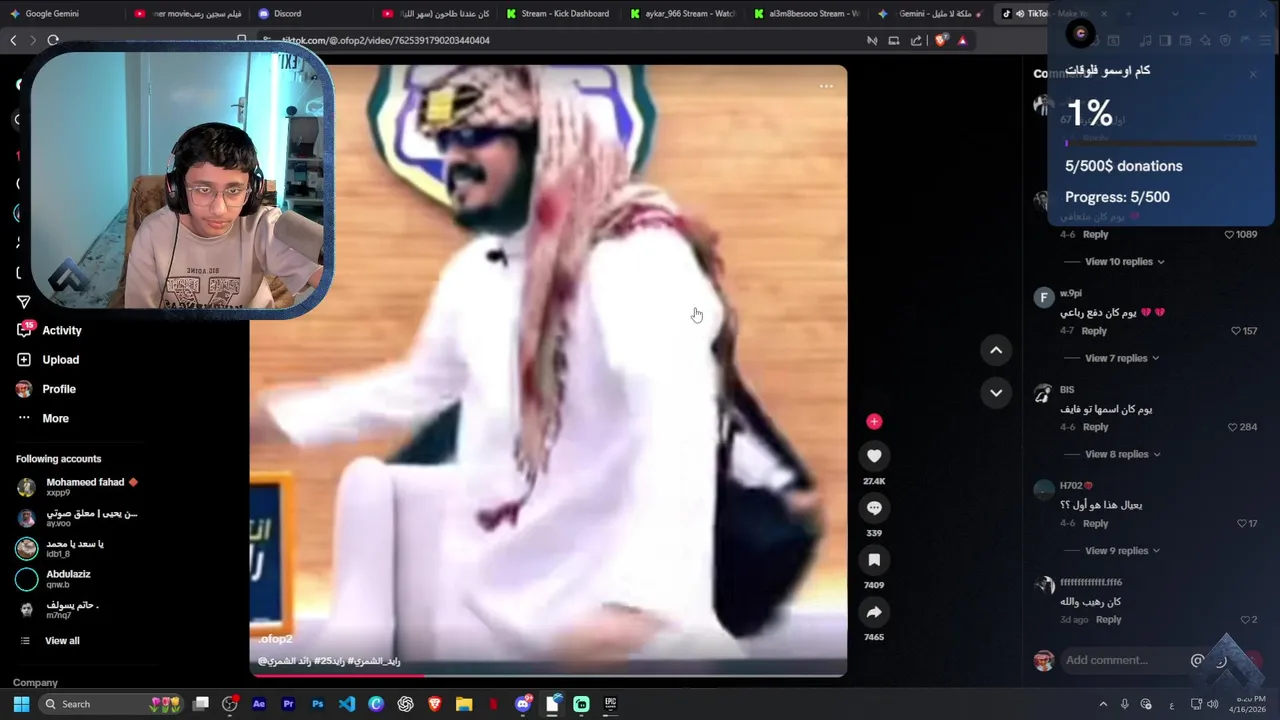Open Discord from the taskbar

[523, 704]
